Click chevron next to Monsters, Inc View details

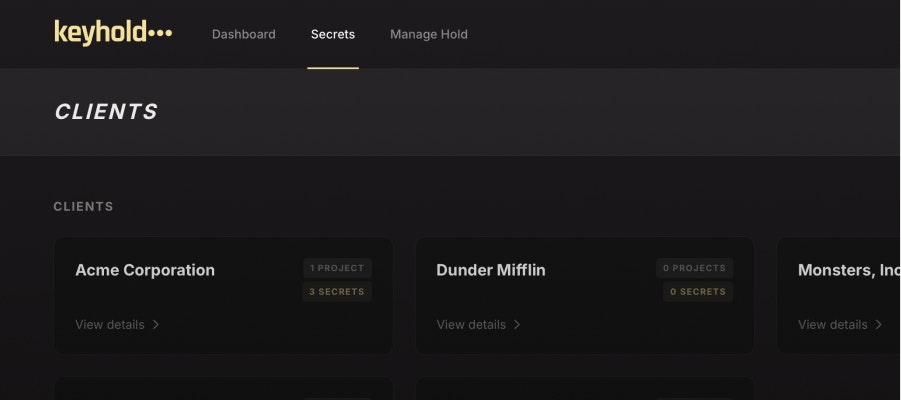[x=879, y=325]
